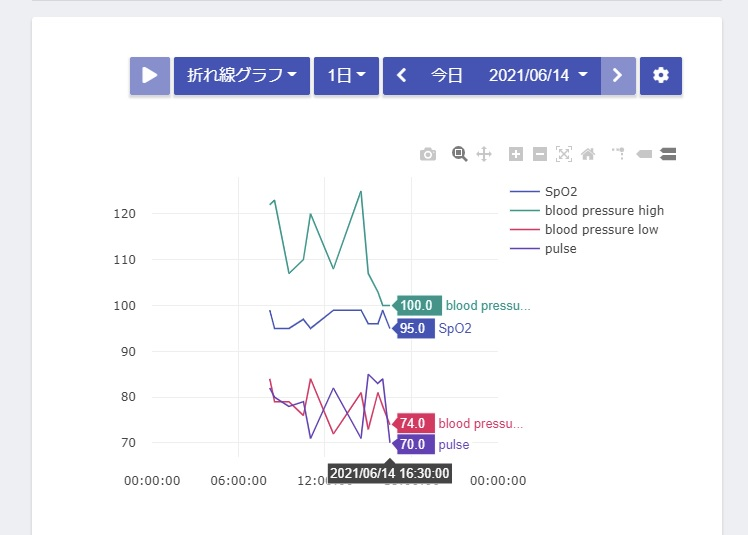The image size is (748, 535).
Task: Open the 2021/06/14 date dropdown
Action: click(x=538, y=75)
